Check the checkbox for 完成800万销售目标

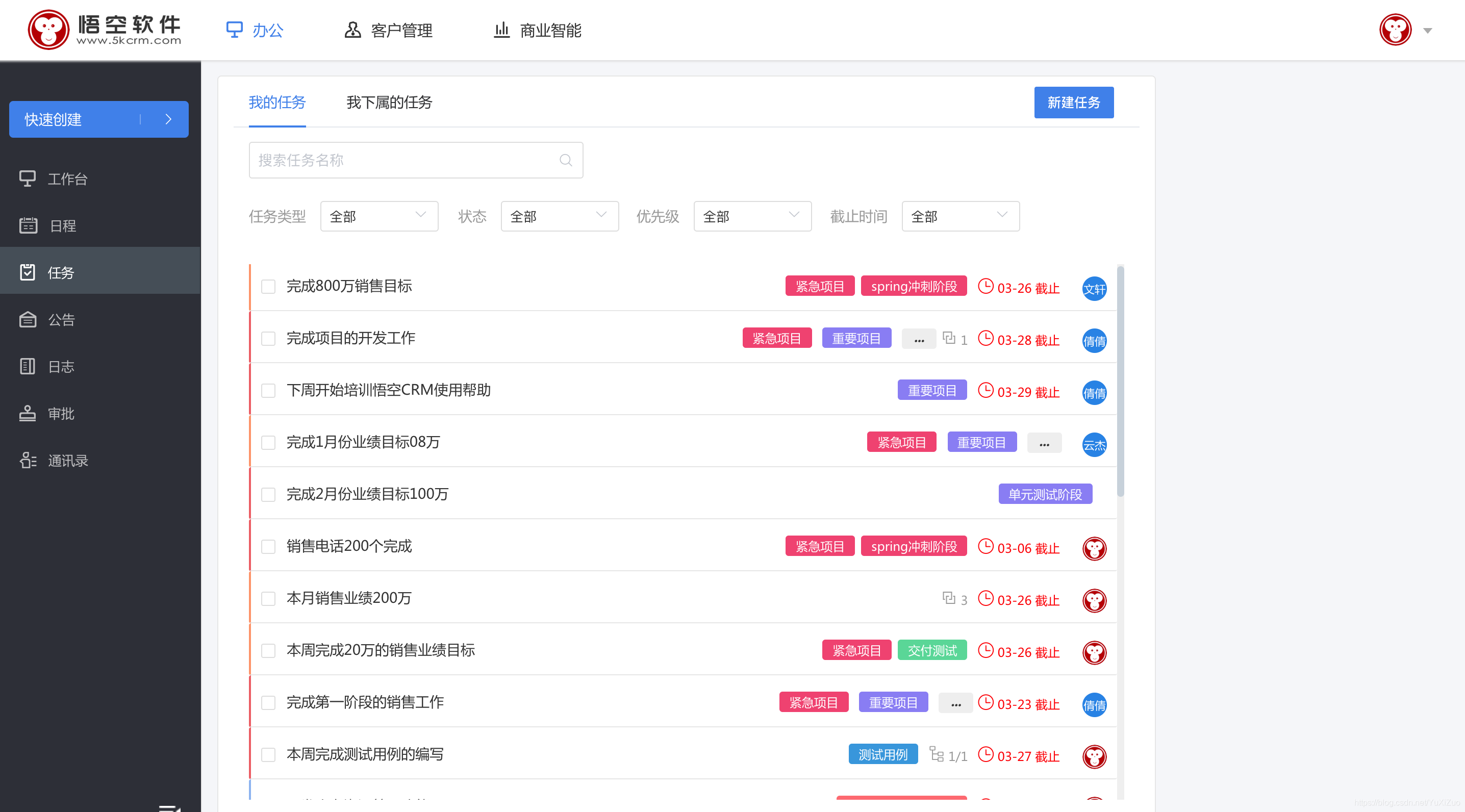268,287
